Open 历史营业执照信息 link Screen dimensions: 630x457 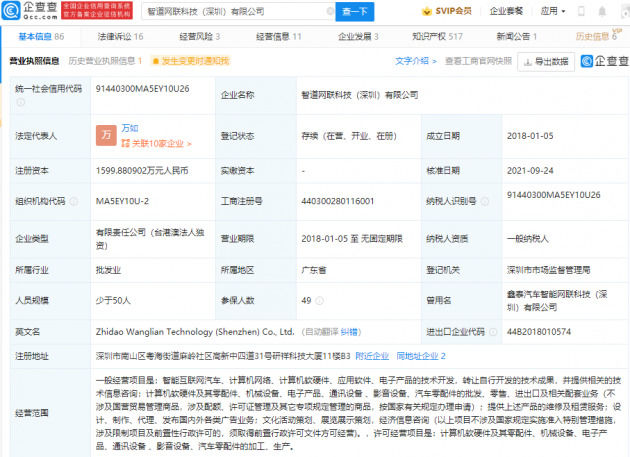(x=105, y=61)
